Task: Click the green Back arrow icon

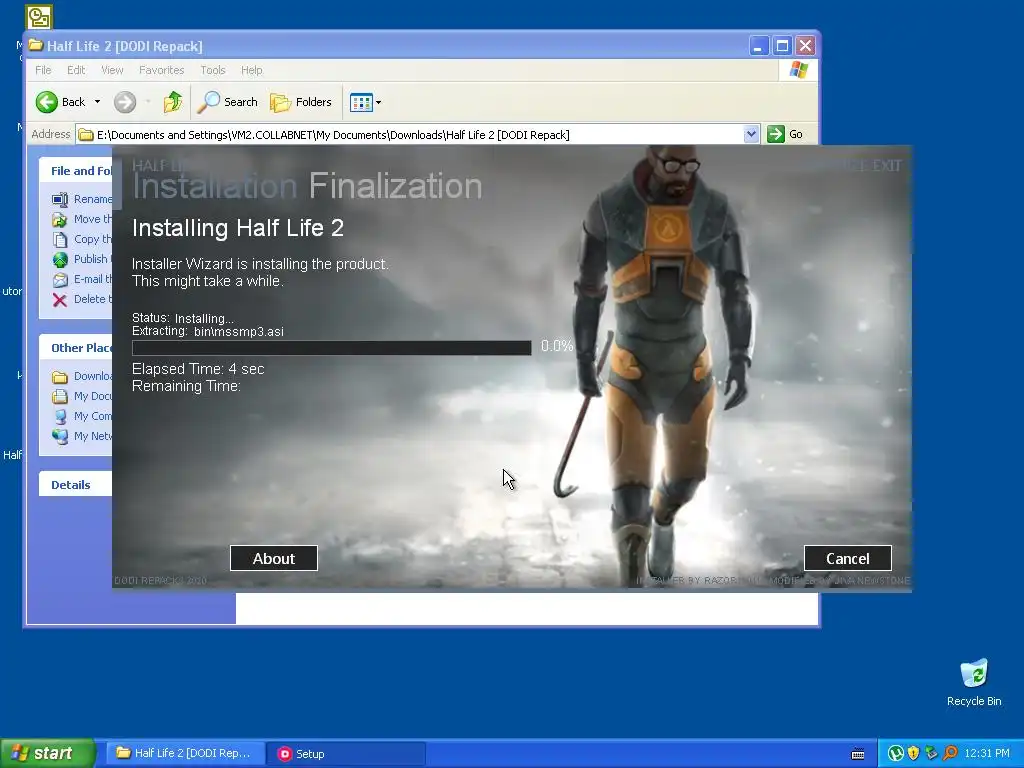Action: 46,102
